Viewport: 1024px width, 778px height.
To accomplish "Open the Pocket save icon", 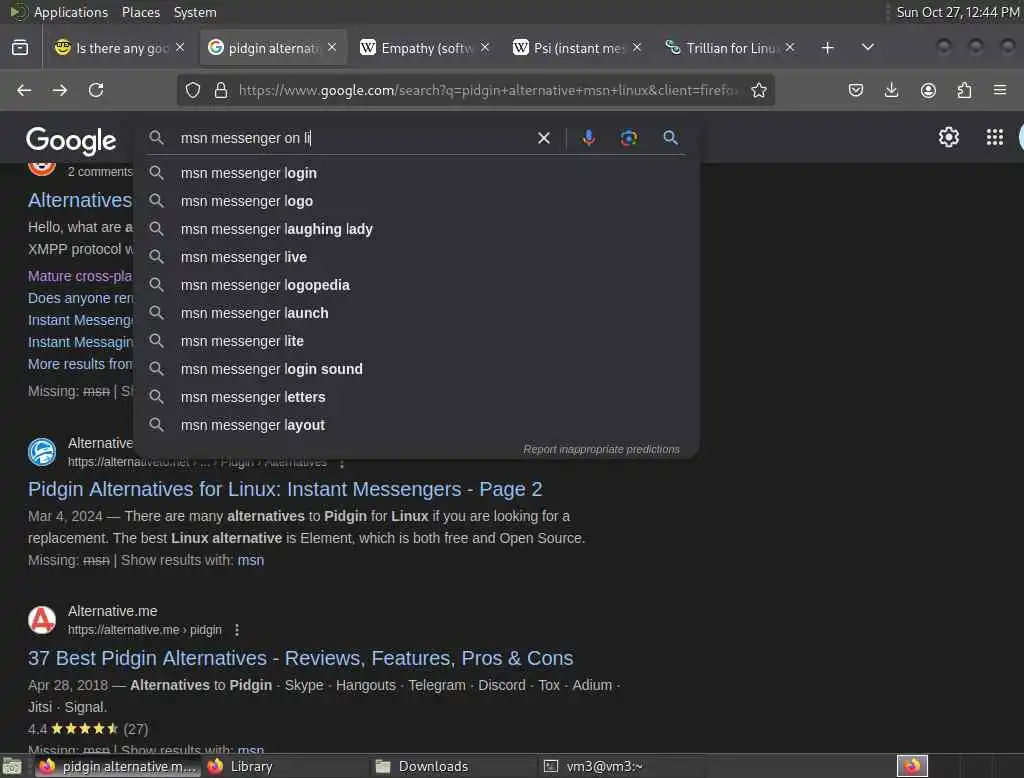I will pos(856,90).
